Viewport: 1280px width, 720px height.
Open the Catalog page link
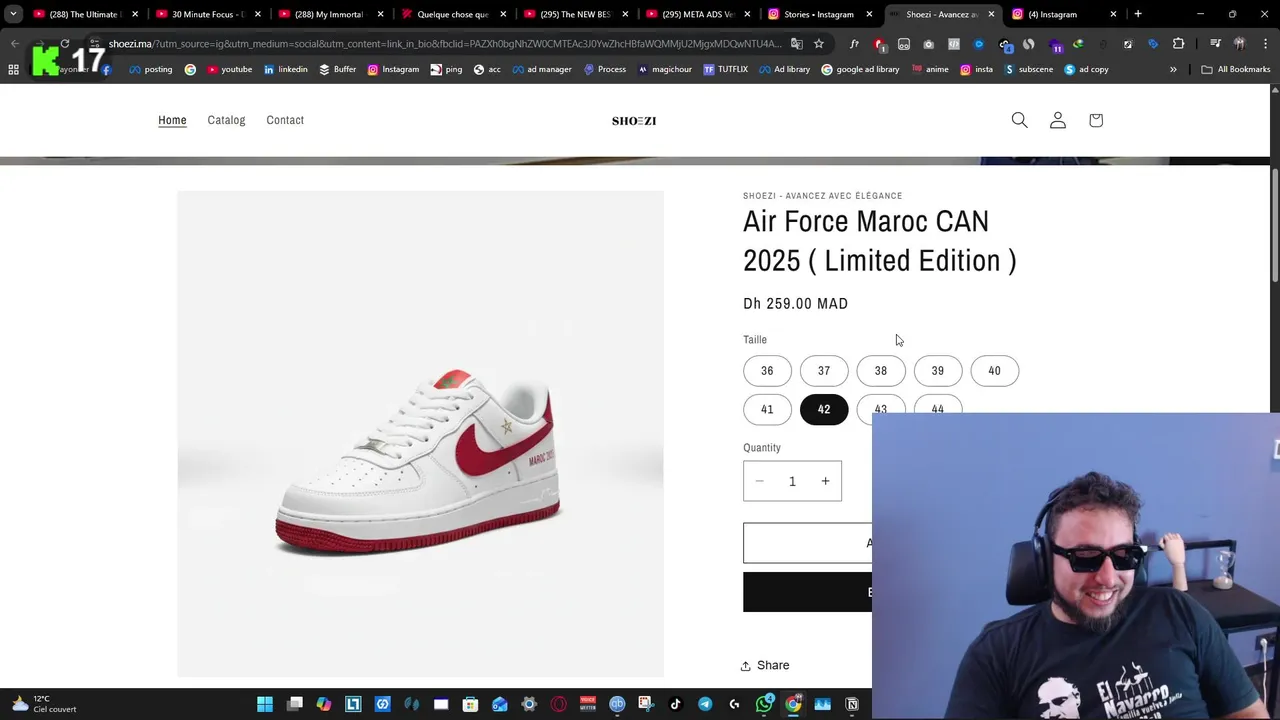point(226,120)
